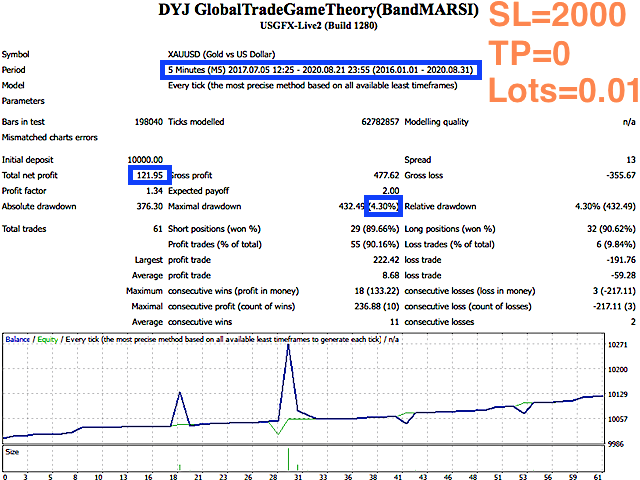Screen dimensions: 640x480
Task: Click the 10271 y-axis label
Action: coord(618,345)
